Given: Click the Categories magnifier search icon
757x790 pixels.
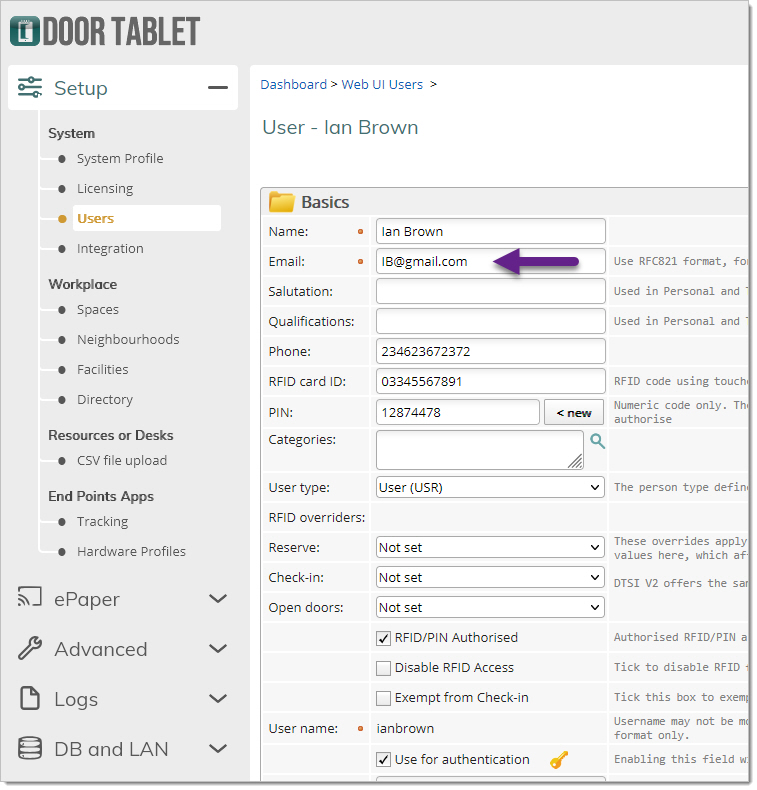Looking at the screenshot, I should coord(597,440).
